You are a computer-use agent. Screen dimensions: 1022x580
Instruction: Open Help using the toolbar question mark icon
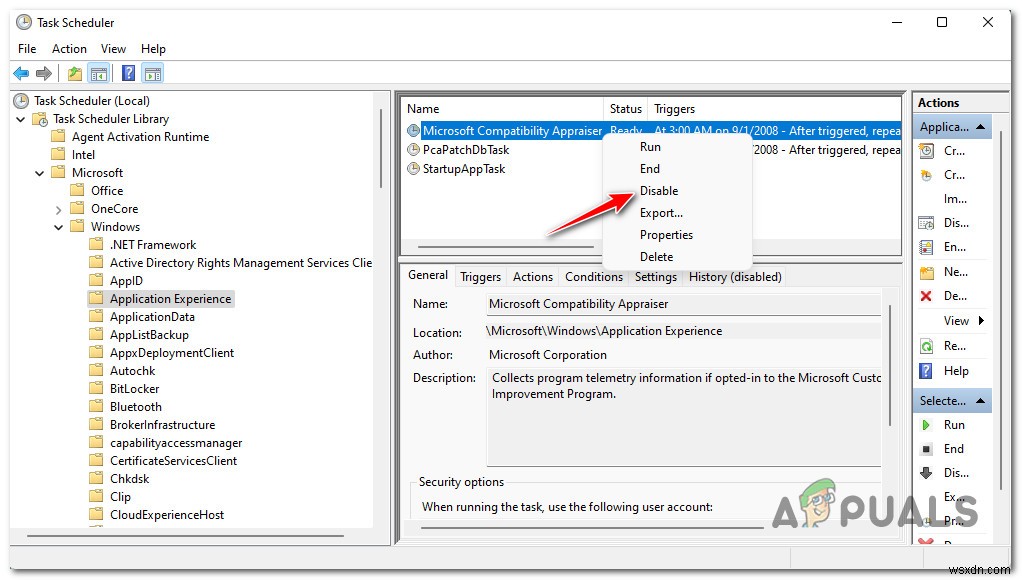[127, 72]
